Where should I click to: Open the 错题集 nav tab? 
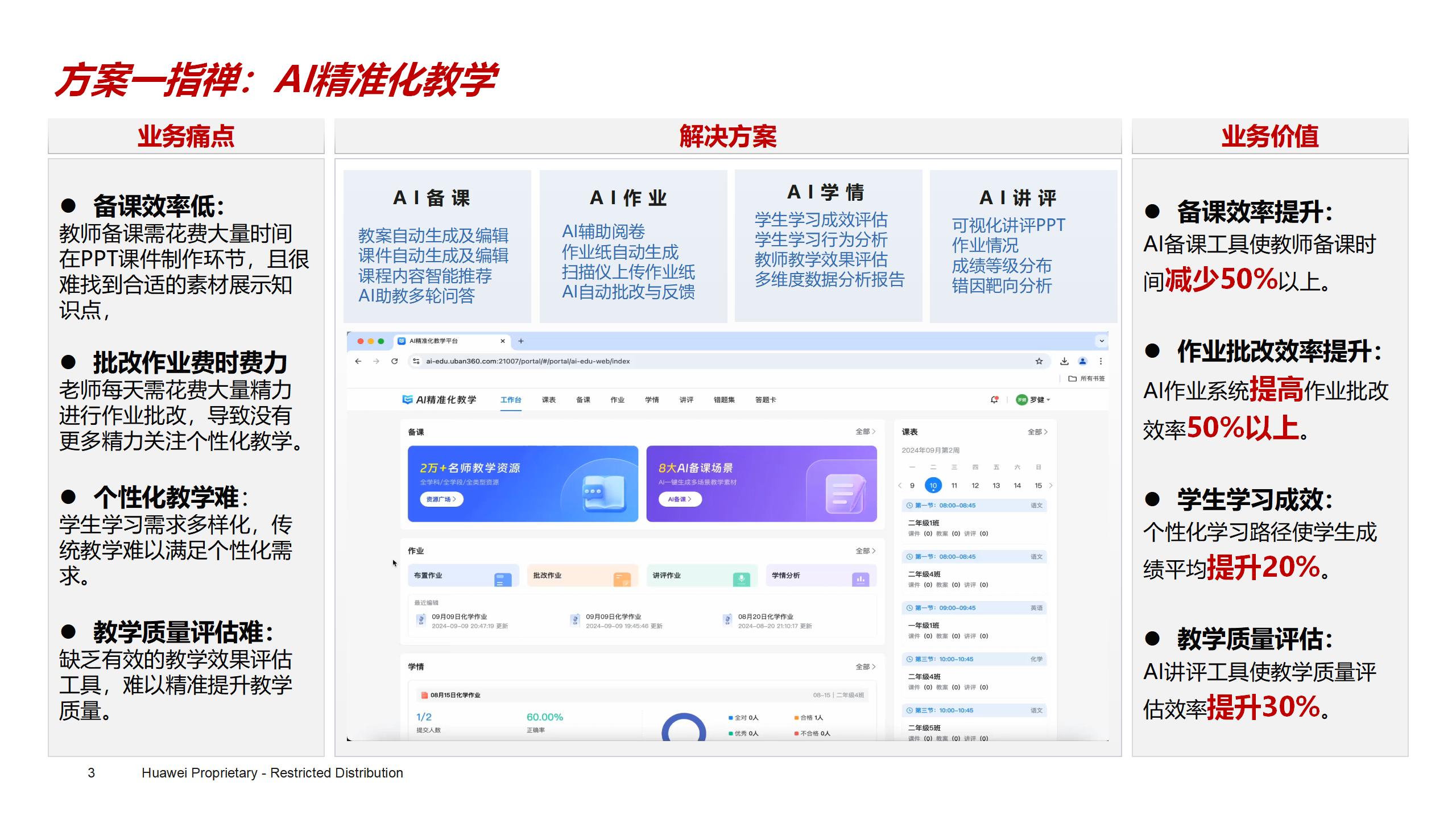tap(724, 400)
